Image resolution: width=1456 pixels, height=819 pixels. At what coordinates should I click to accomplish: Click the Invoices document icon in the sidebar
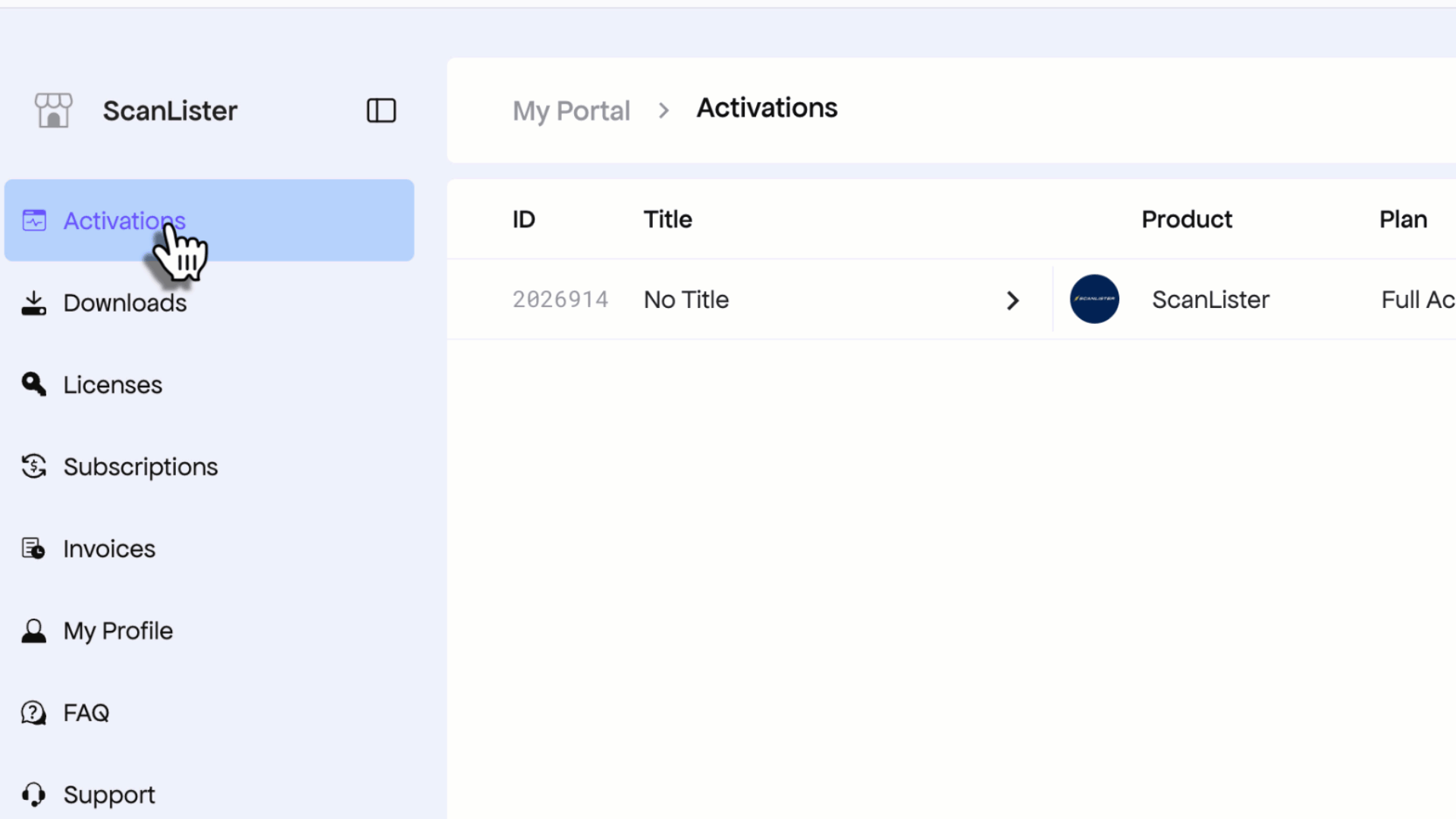click(x=34, y=548)
